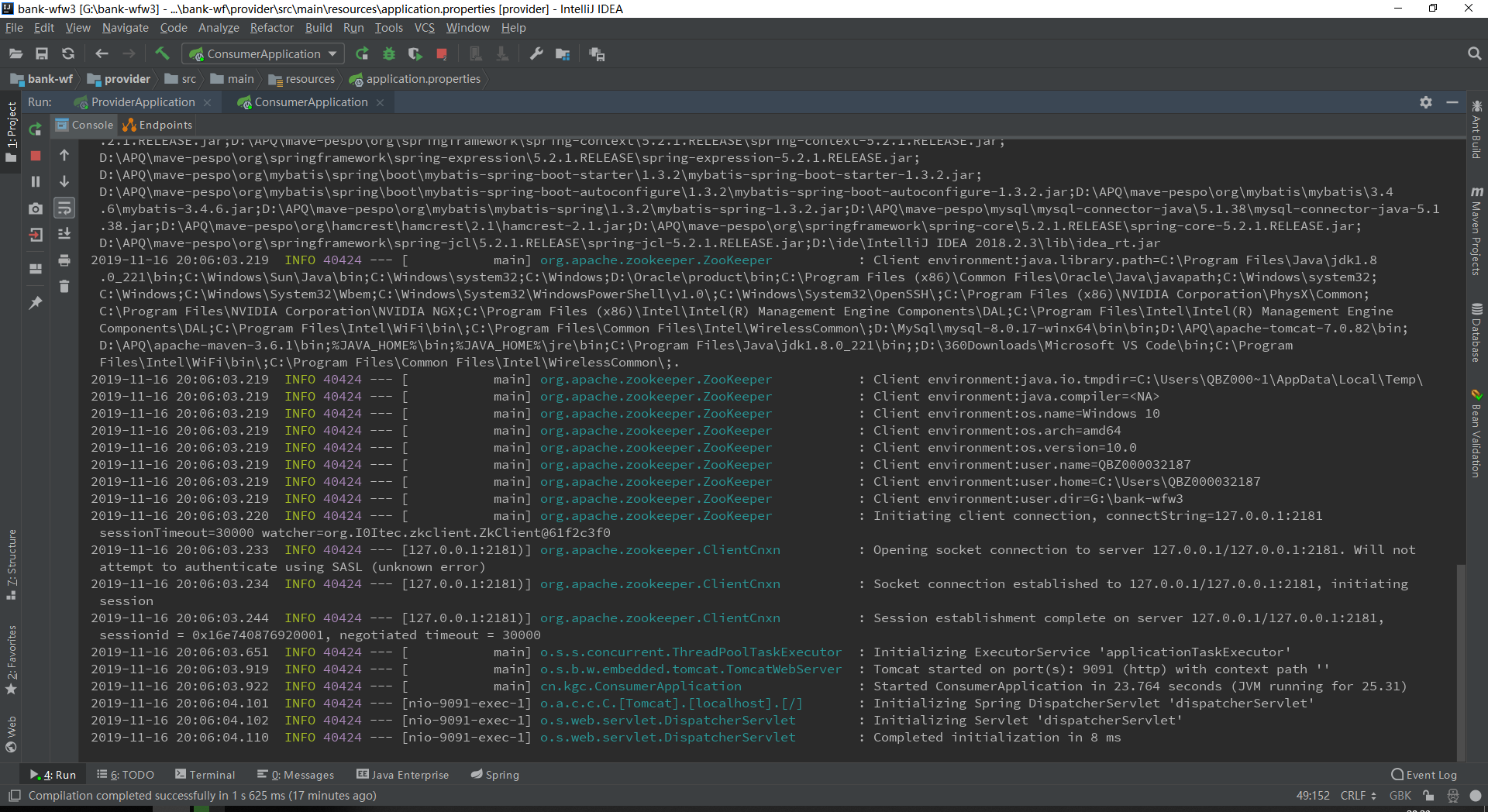The height and width of the screenshot is (812, 1488).
Task: Select the Console sub-tab
Action: pyautogui.click(x=84, y=125)
